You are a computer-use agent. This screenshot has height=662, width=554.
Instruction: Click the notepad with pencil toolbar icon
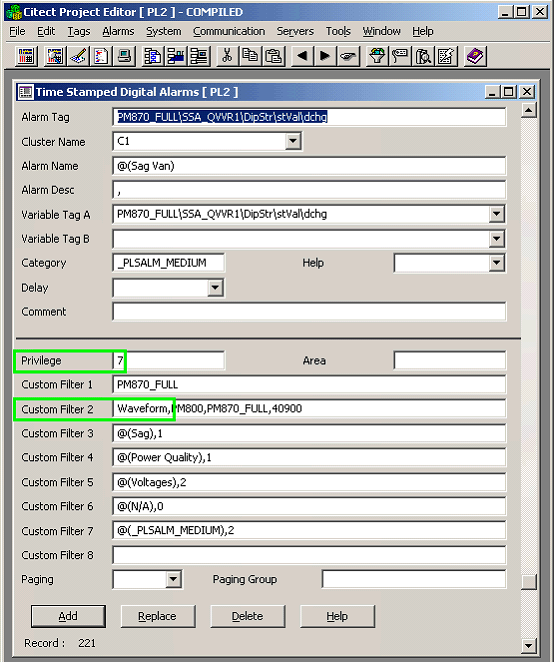coord(447,56)
